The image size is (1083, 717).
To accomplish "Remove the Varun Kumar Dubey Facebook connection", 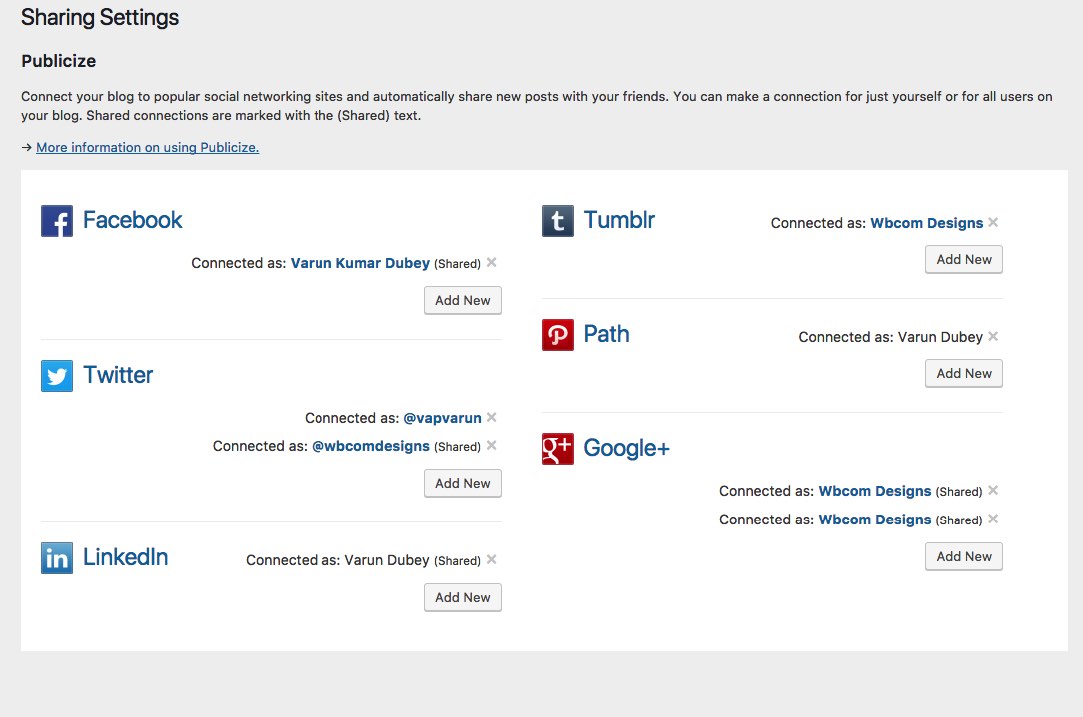I will (492, 262).
